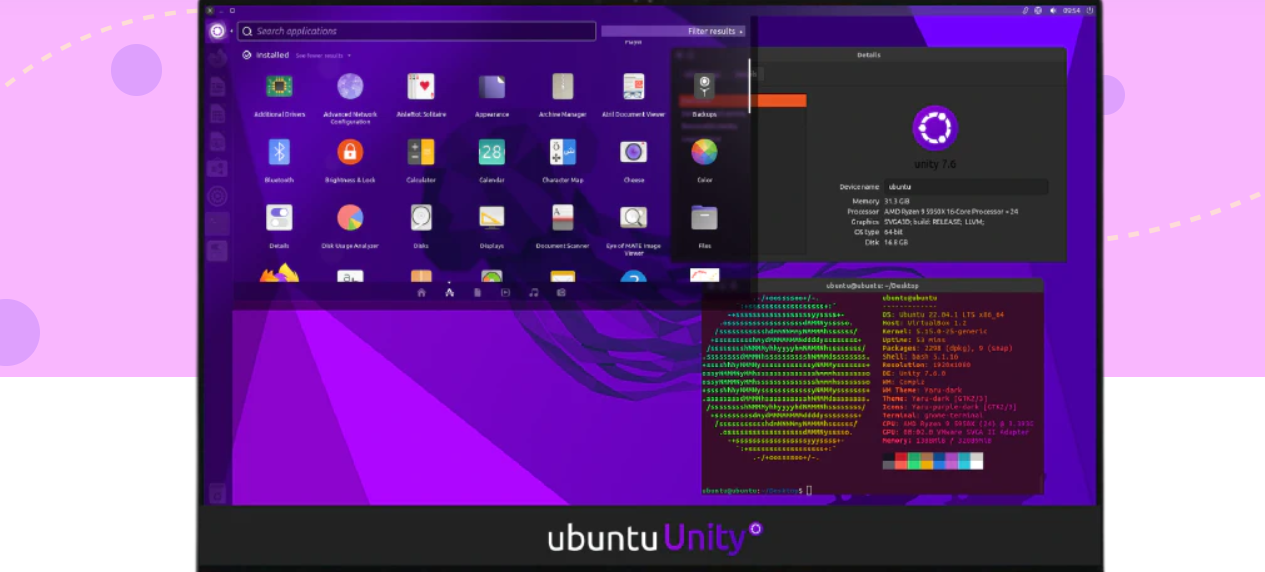Launch Document Scanner
Viewport: 1265px width, 572px height.
pyautogui.click(x=562, y=217)
